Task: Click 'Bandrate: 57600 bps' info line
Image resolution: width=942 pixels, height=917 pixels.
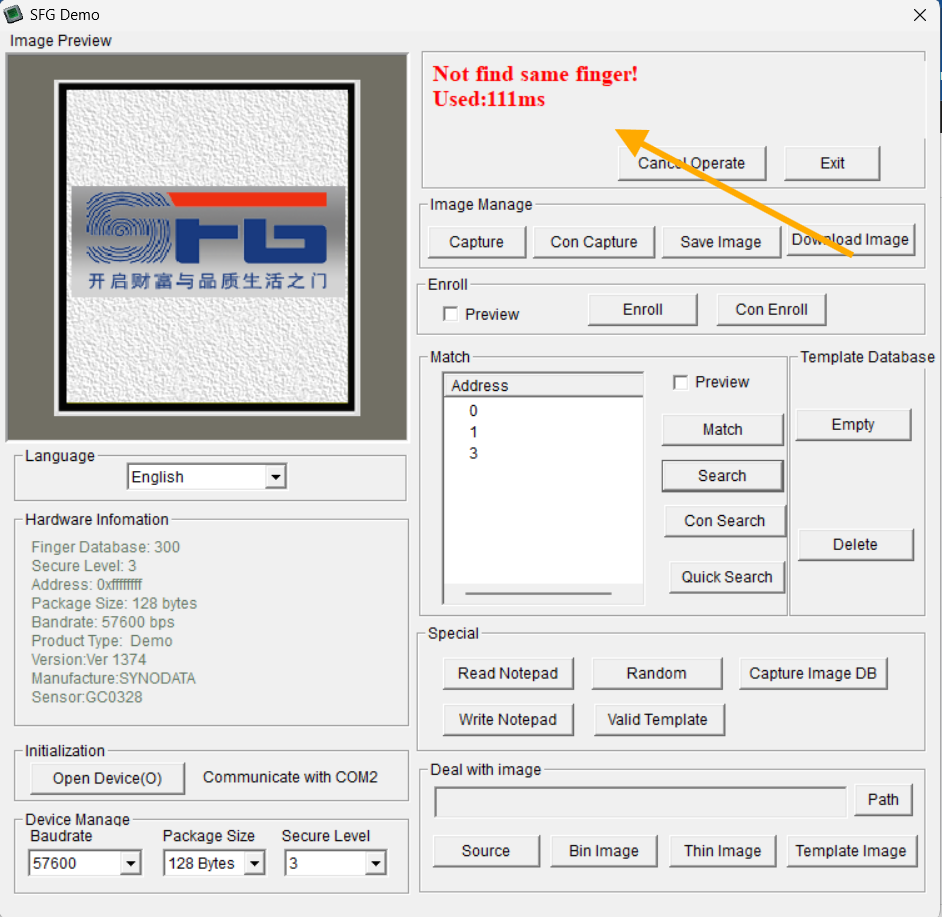Action: 103,623
